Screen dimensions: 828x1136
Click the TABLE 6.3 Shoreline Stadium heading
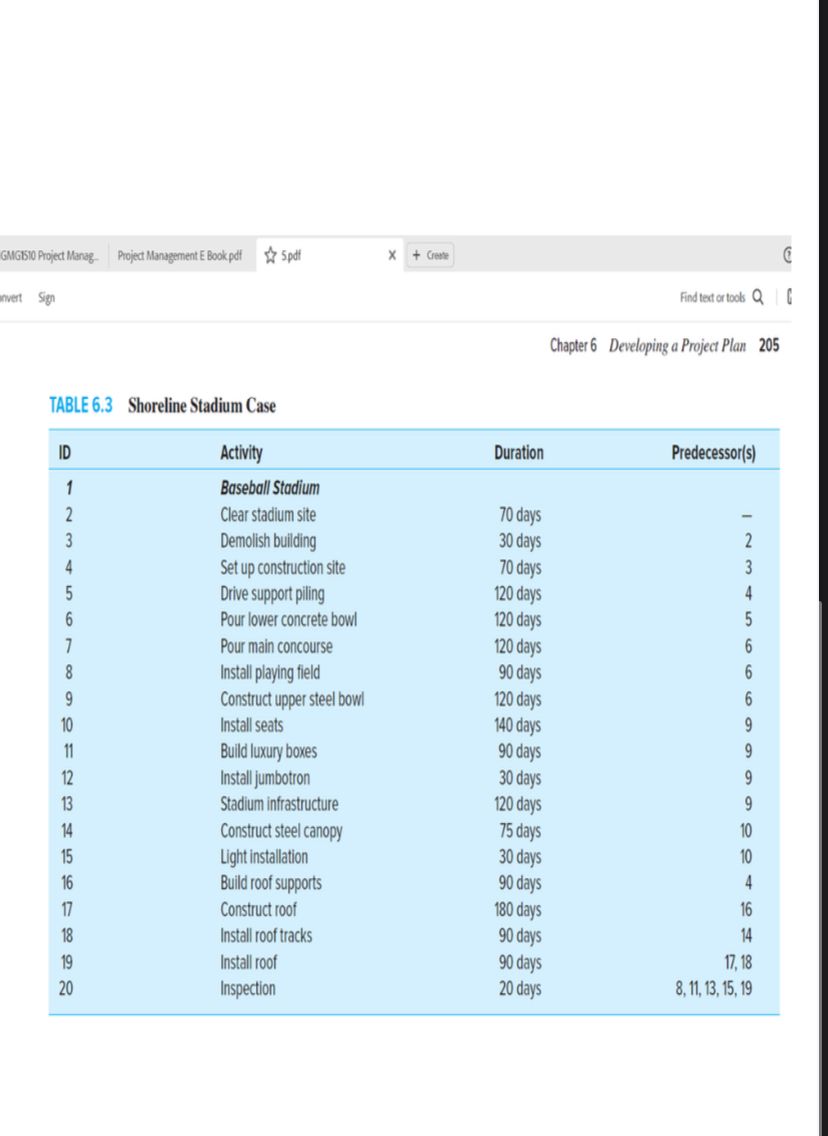click(x=163, y=406)
